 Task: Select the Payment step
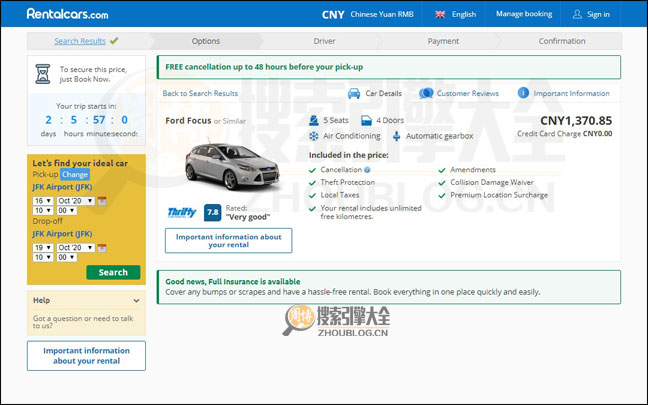pyautogui.click(x=443, y=41)
